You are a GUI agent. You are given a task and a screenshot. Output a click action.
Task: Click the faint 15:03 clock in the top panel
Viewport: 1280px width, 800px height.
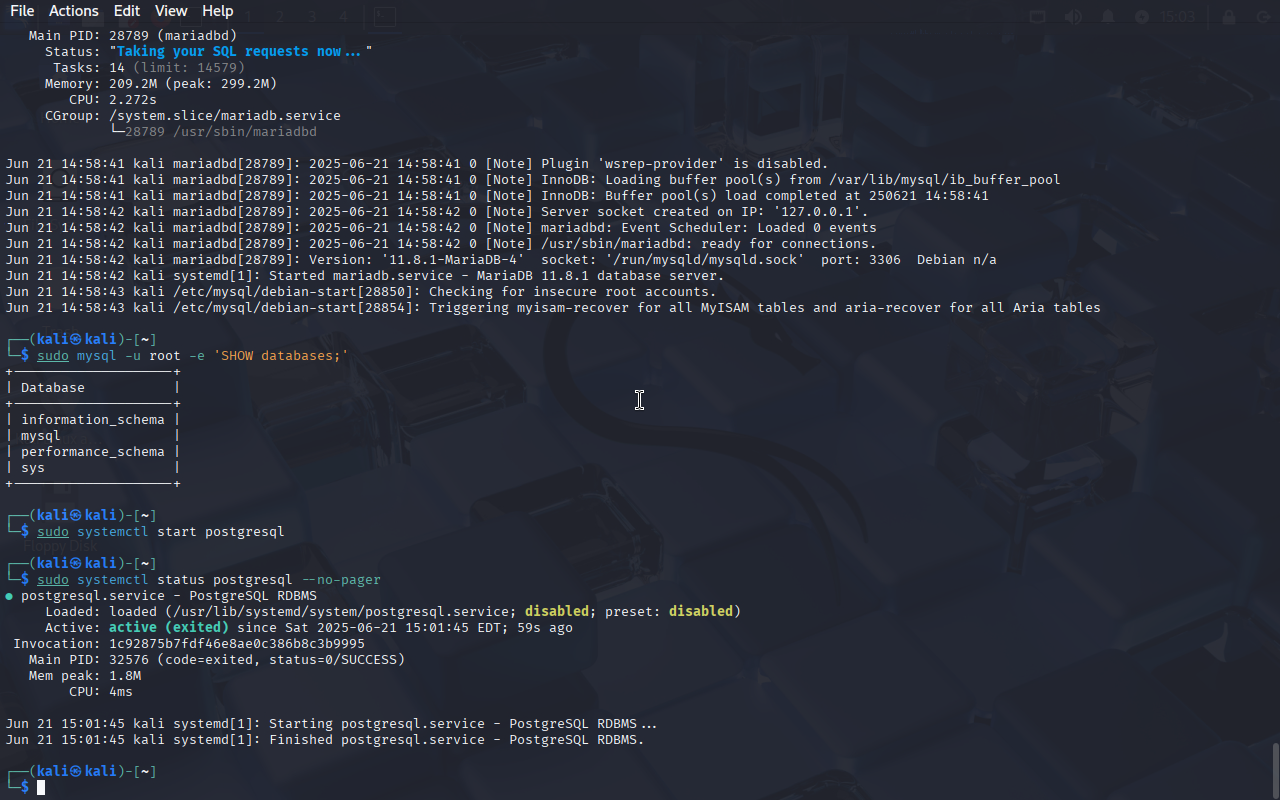point(1178,17)
